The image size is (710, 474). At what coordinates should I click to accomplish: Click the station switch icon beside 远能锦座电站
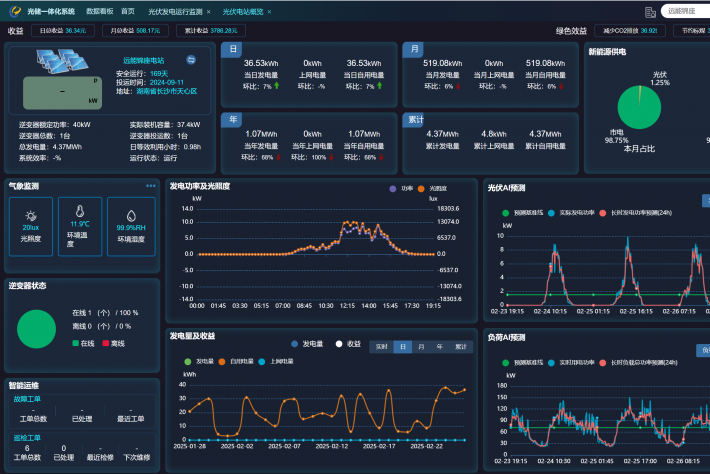[191, 60]
